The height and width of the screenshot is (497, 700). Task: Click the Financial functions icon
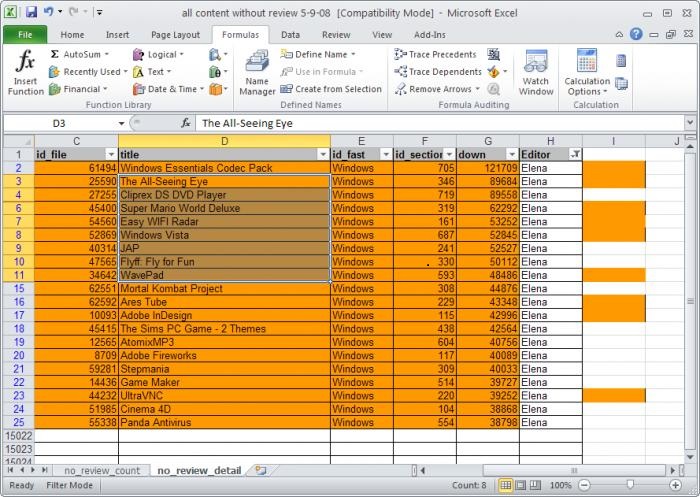54,89
